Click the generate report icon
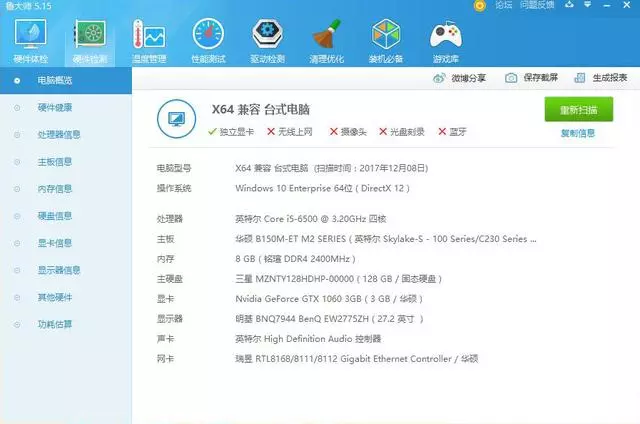 (580, 78)
